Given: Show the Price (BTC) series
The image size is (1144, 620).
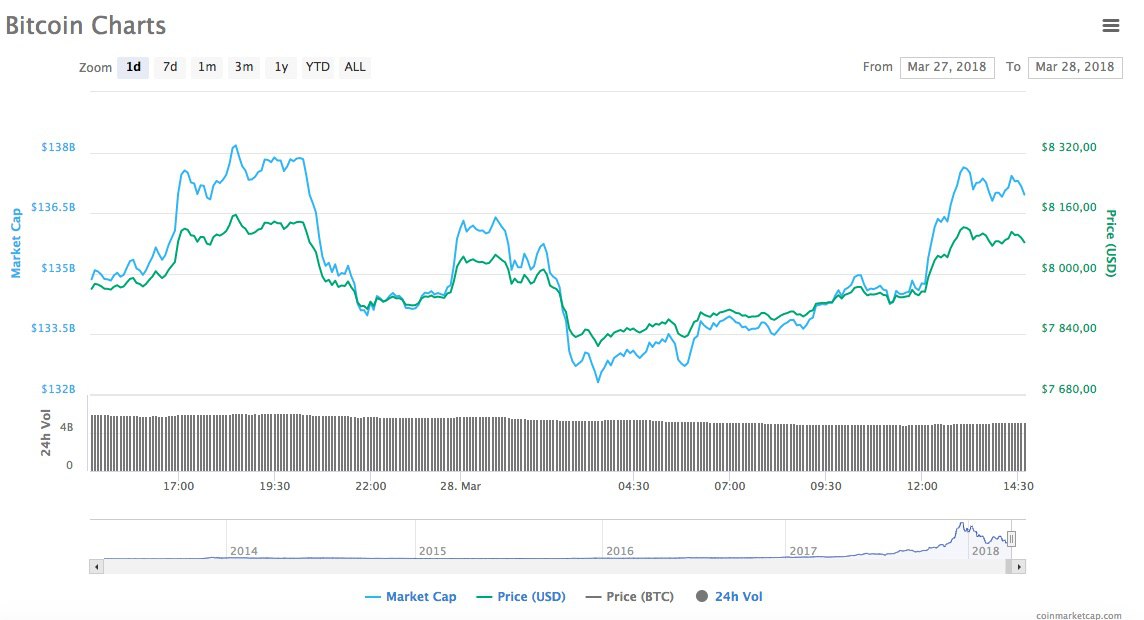Looking at the screenshot, I should (629, 597).
